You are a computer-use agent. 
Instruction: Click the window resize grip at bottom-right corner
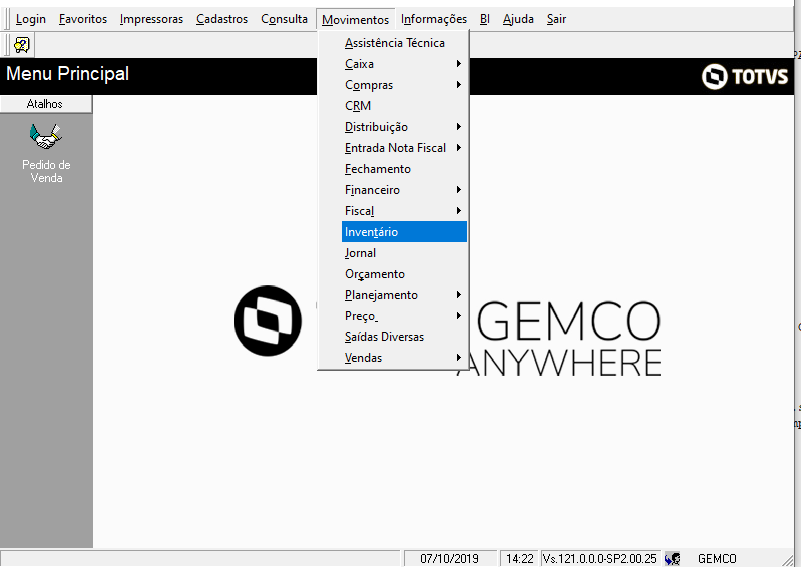[x=787, y=560]
